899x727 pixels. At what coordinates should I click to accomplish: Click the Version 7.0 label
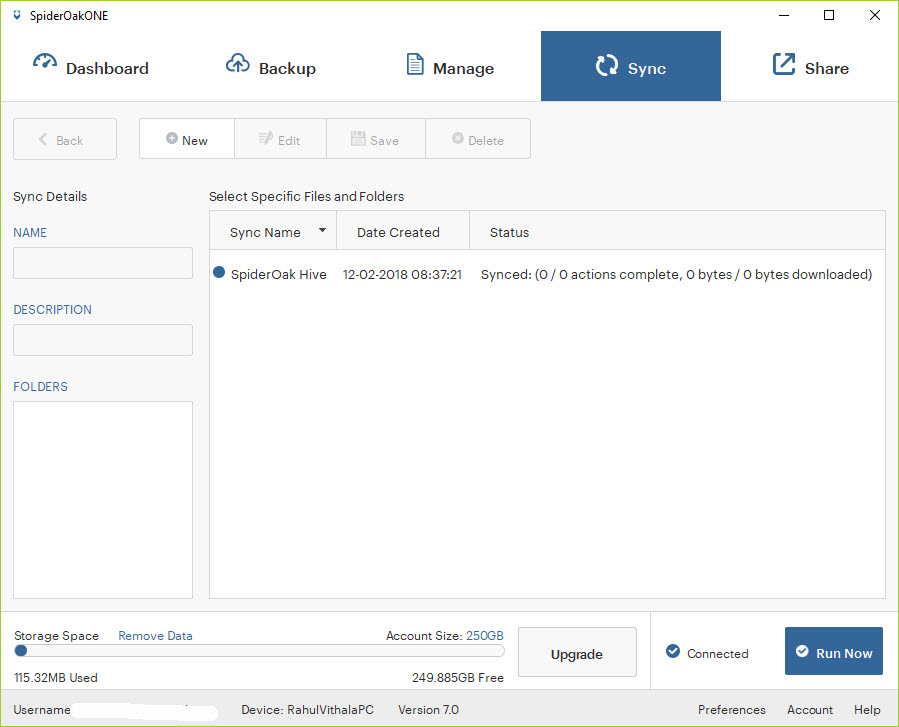428,710
